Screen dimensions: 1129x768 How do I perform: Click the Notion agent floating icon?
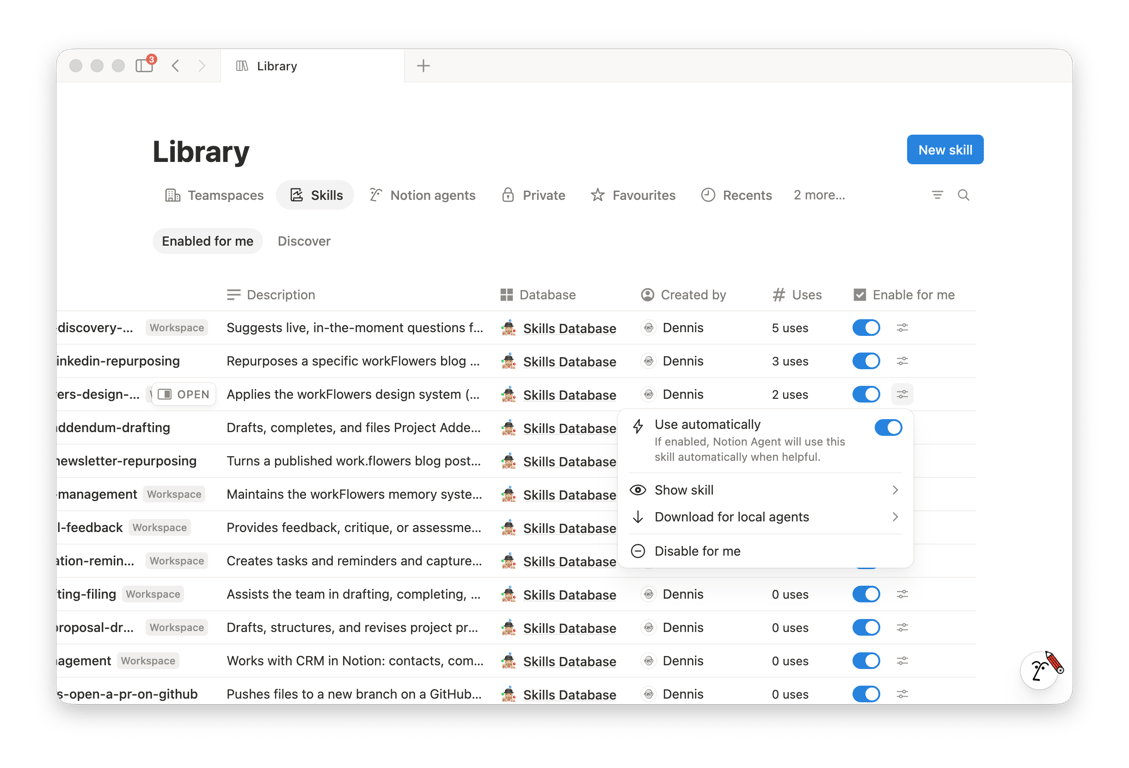(1041, 669)
